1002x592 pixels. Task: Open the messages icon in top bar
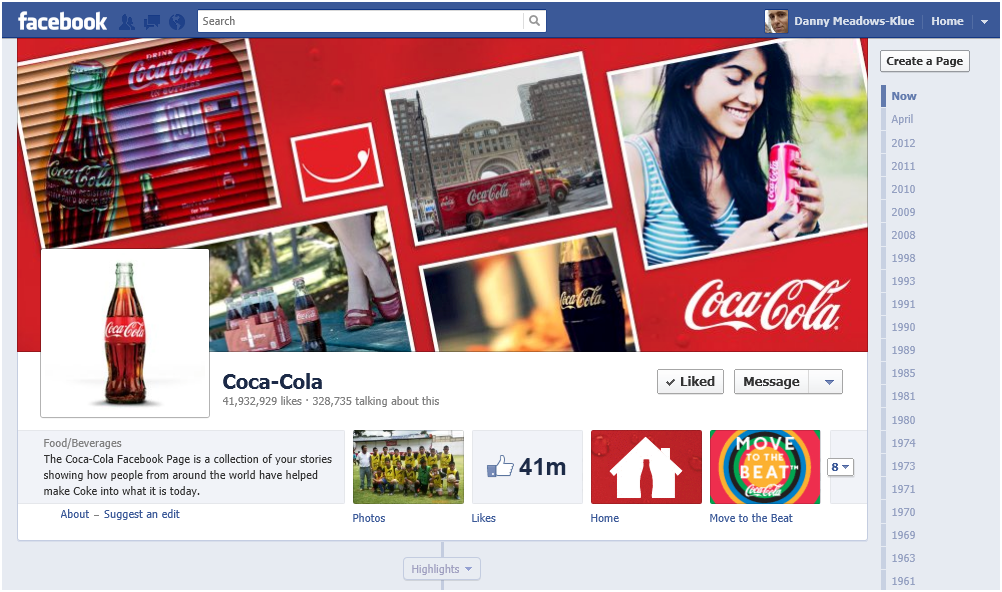click(152, 21)
